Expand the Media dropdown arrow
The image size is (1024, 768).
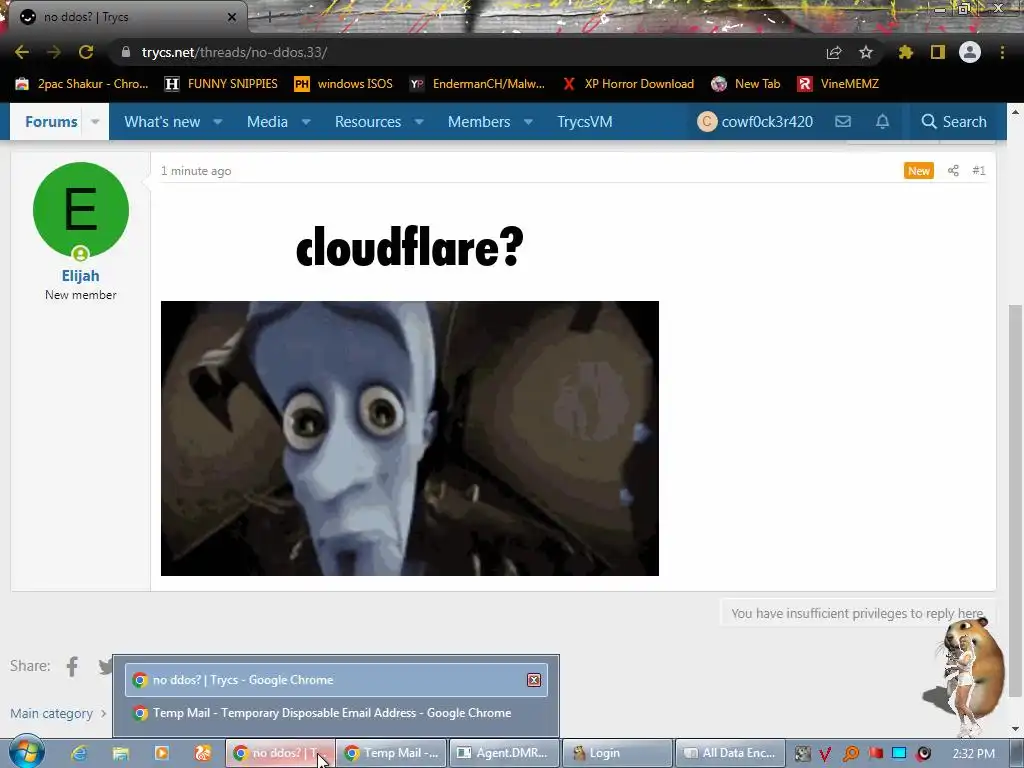pyautogui.click(x=306, y=121)
